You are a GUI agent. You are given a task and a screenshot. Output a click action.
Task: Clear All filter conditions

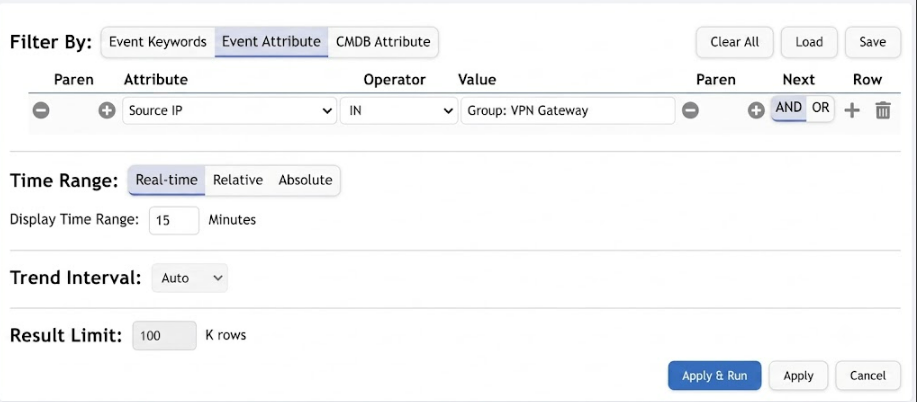[x=735, y=42]
